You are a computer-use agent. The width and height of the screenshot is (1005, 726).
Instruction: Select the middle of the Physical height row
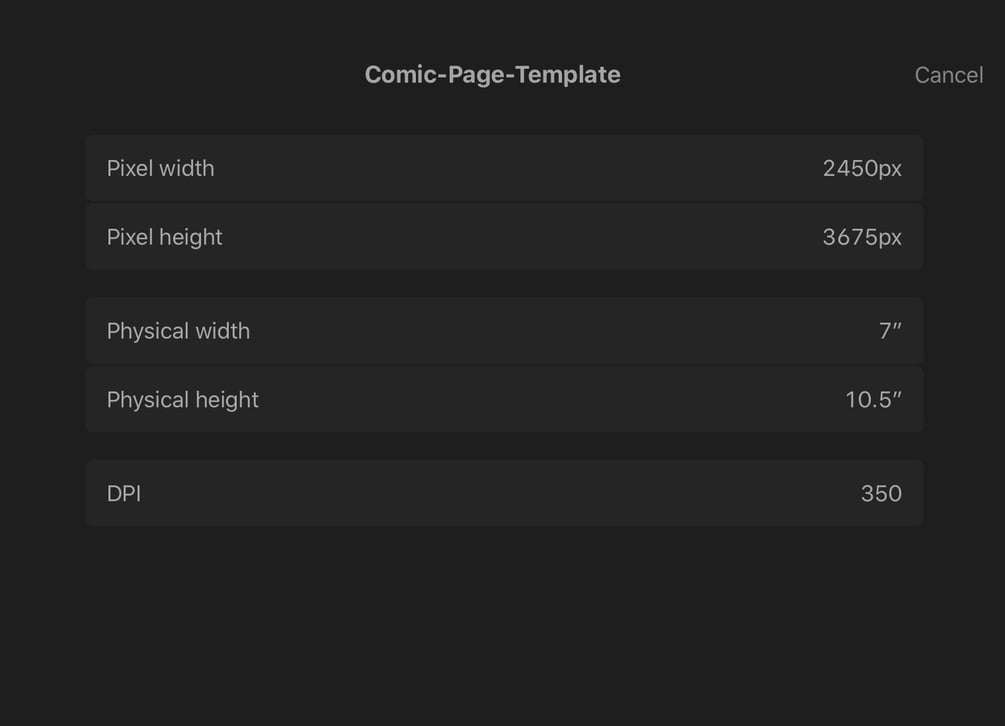tap(504, 400)
